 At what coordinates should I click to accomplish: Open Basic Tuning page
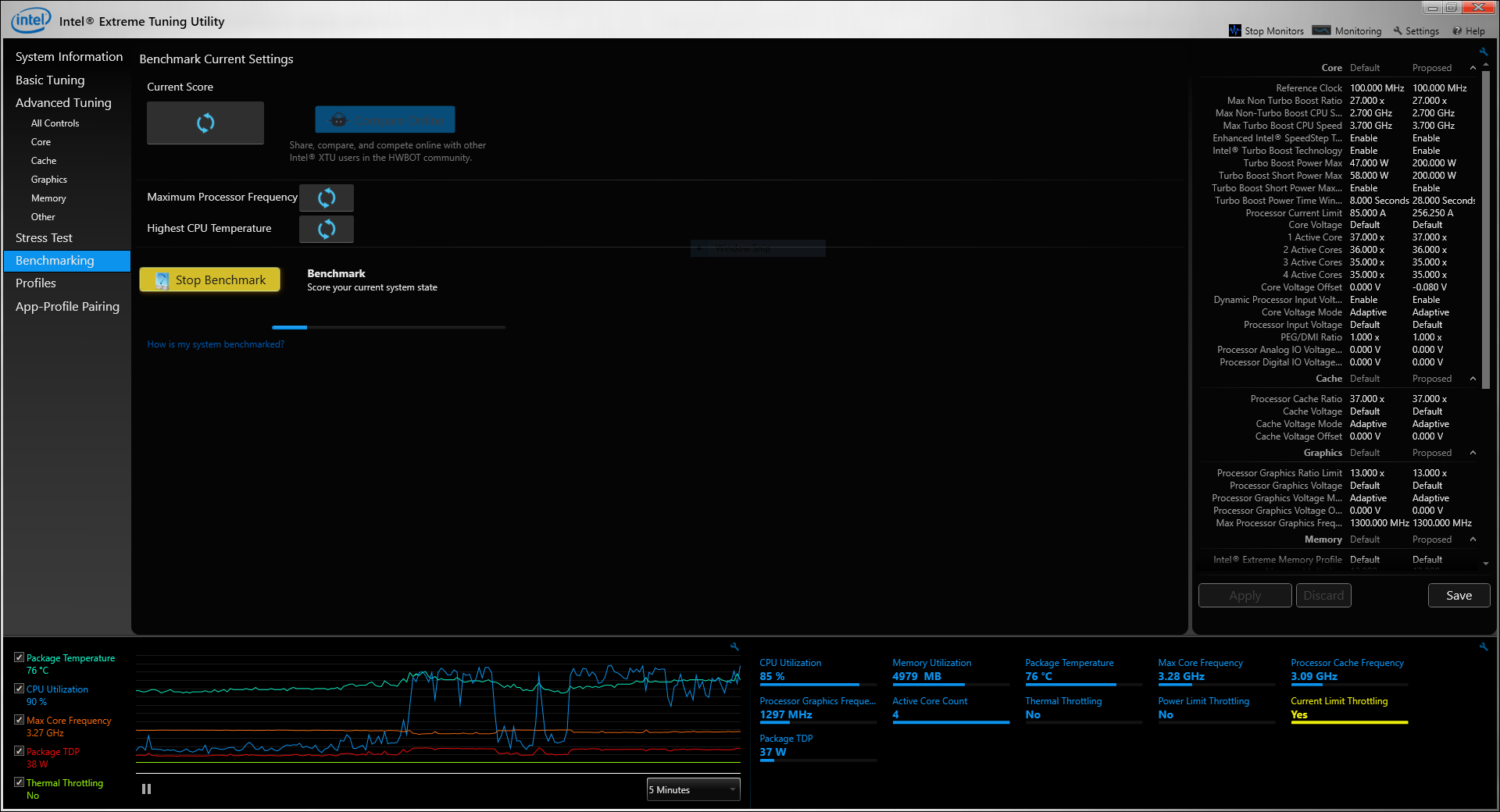[50, 80]
